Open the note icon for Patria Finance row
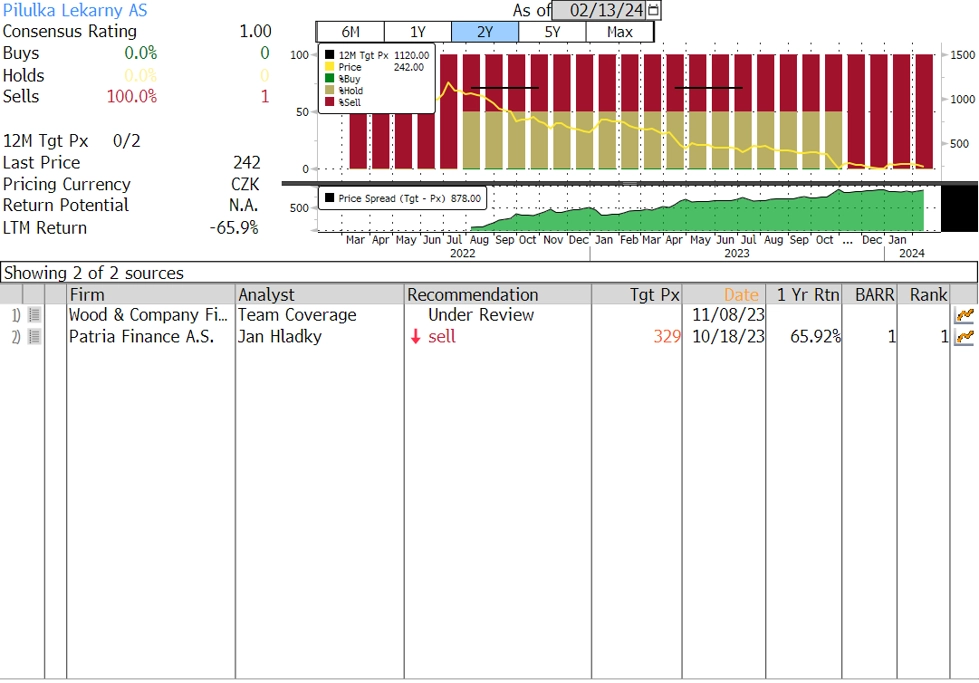The image size is (979, 683). (34, 337)
